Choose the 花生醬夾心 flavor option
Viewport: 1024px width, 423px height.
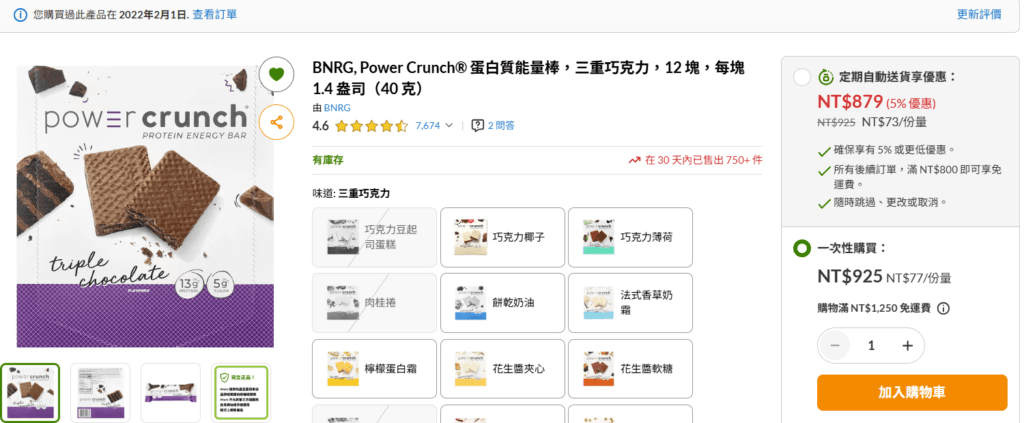[502, 369]
